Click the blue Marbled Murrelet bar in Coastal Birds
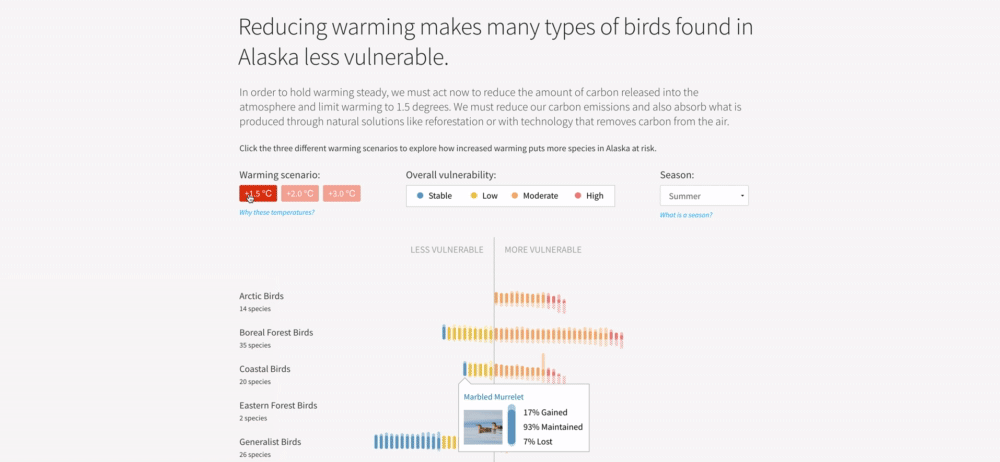 point(465,369)
